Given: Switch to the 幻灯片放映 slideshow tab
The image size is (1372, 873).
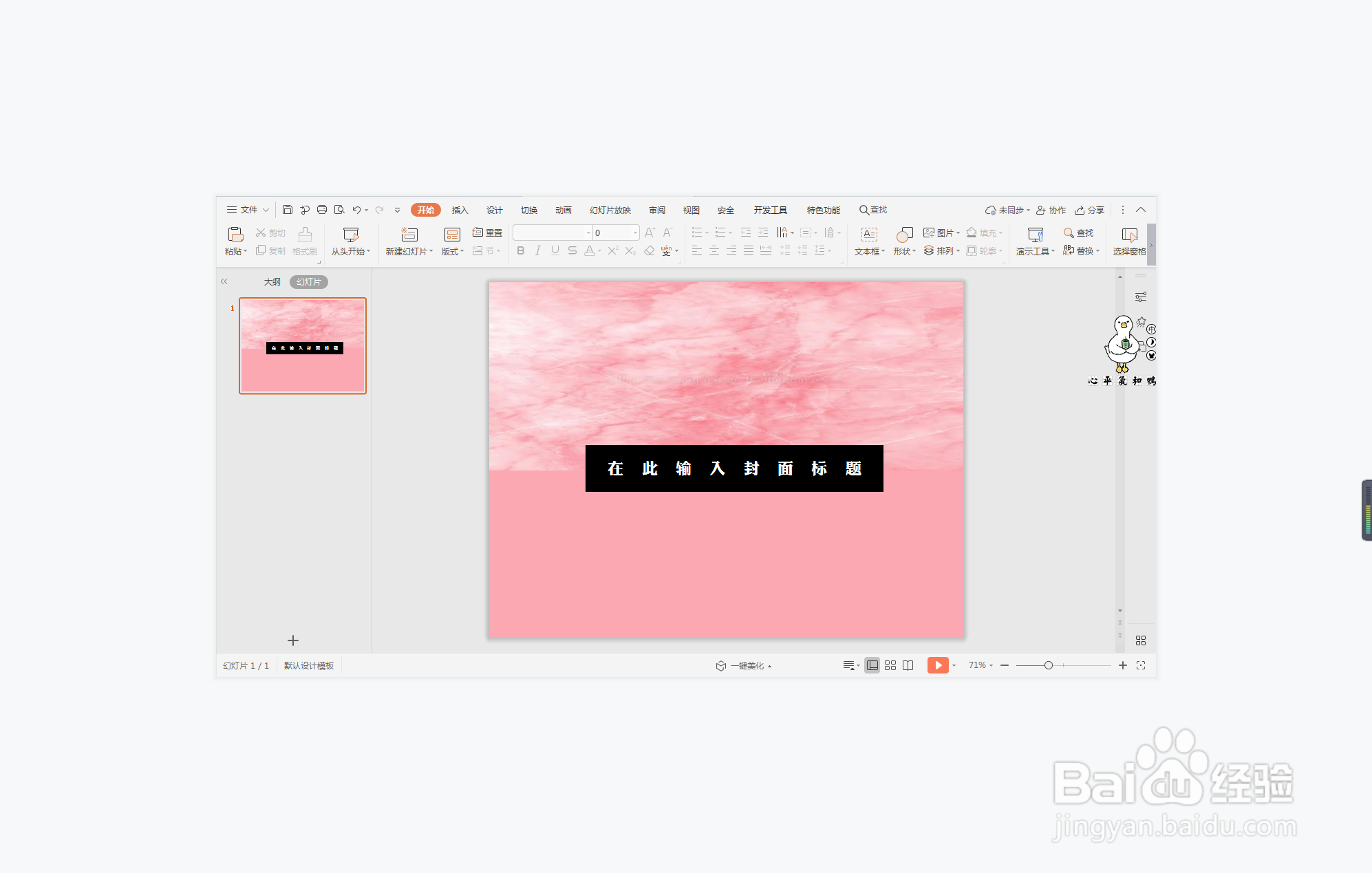Looking at the screenshot, I should (x=610, y=210).
